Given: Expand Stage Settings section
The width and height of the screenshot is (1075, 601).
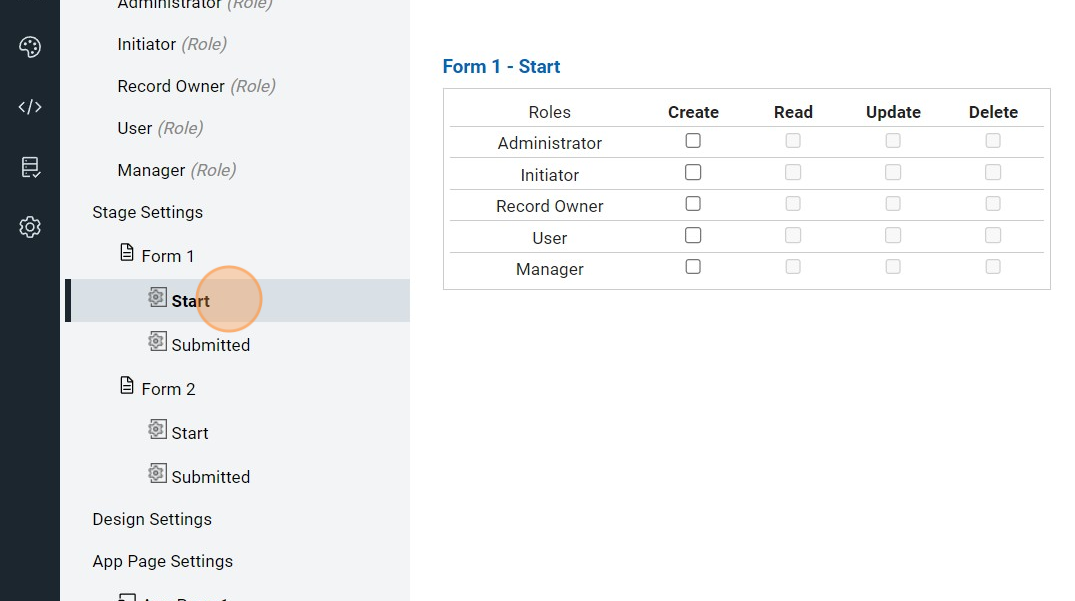Looking at the screenshot, I should click(147, 212).
